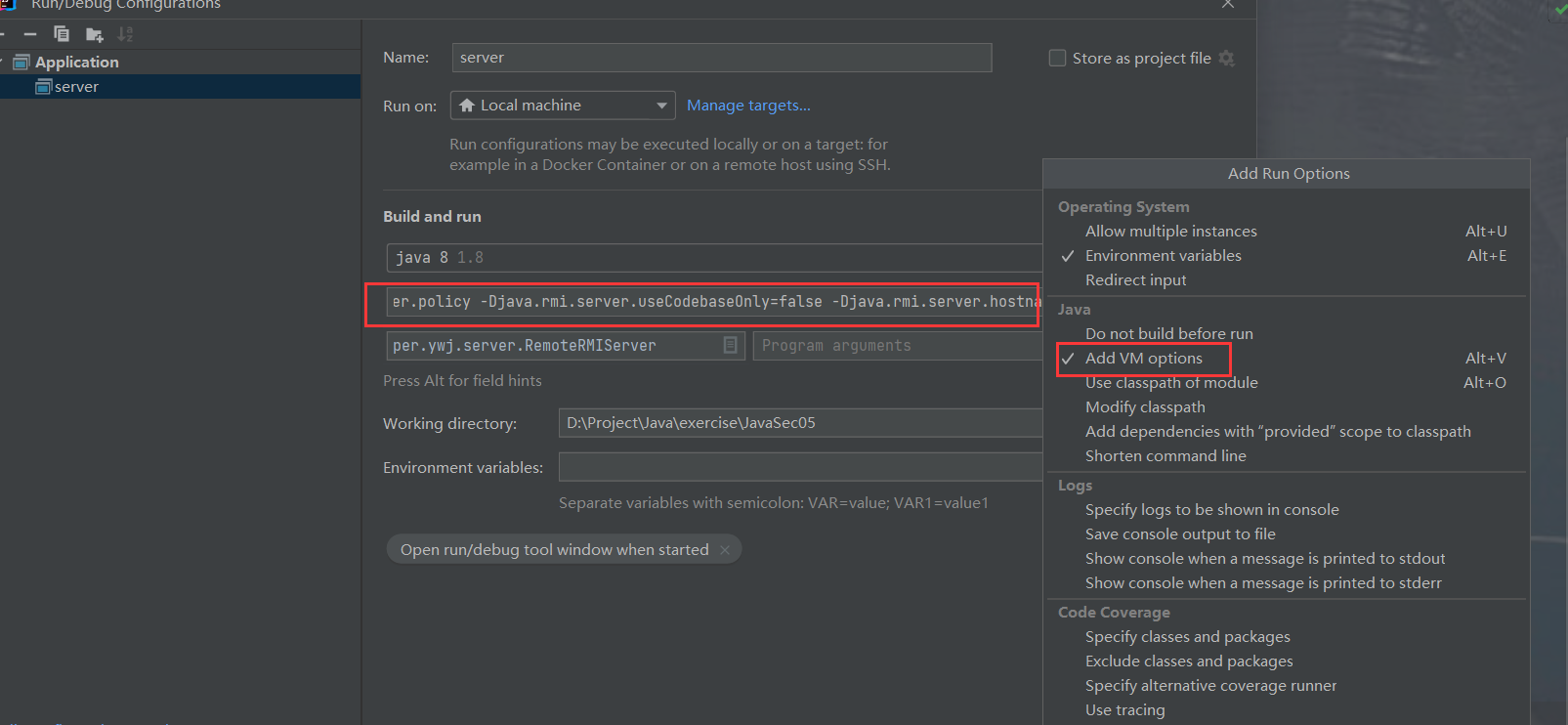This screenshot has width=1568, height=725.
Task: Select Application node in configurations tree
Action: 77,63
